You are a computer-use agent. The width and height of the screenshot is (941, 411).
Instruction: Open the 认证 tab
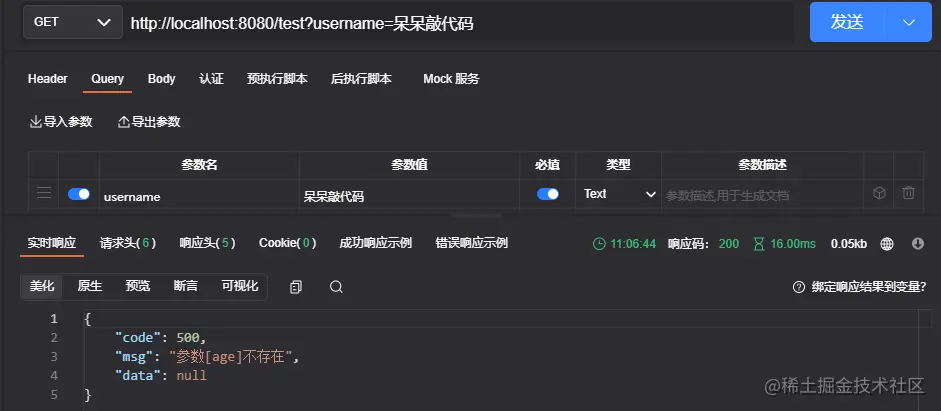(211, 79)
